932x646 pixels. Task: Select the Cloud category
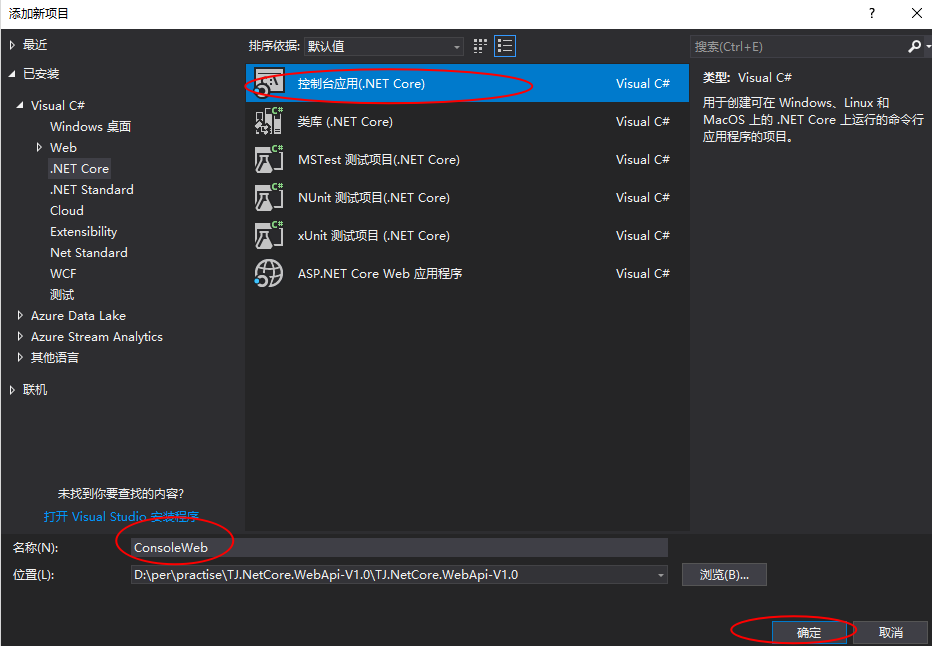point(67,210)
